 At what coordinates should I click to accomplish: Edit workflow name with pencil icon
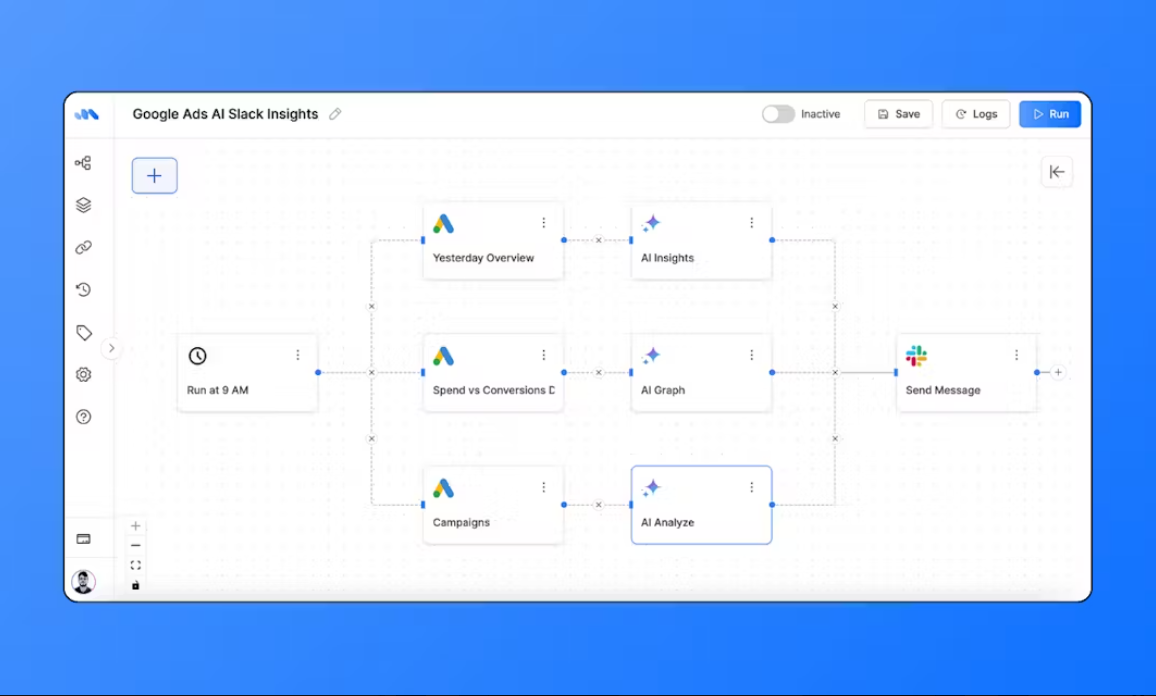(x=335, y=114)
